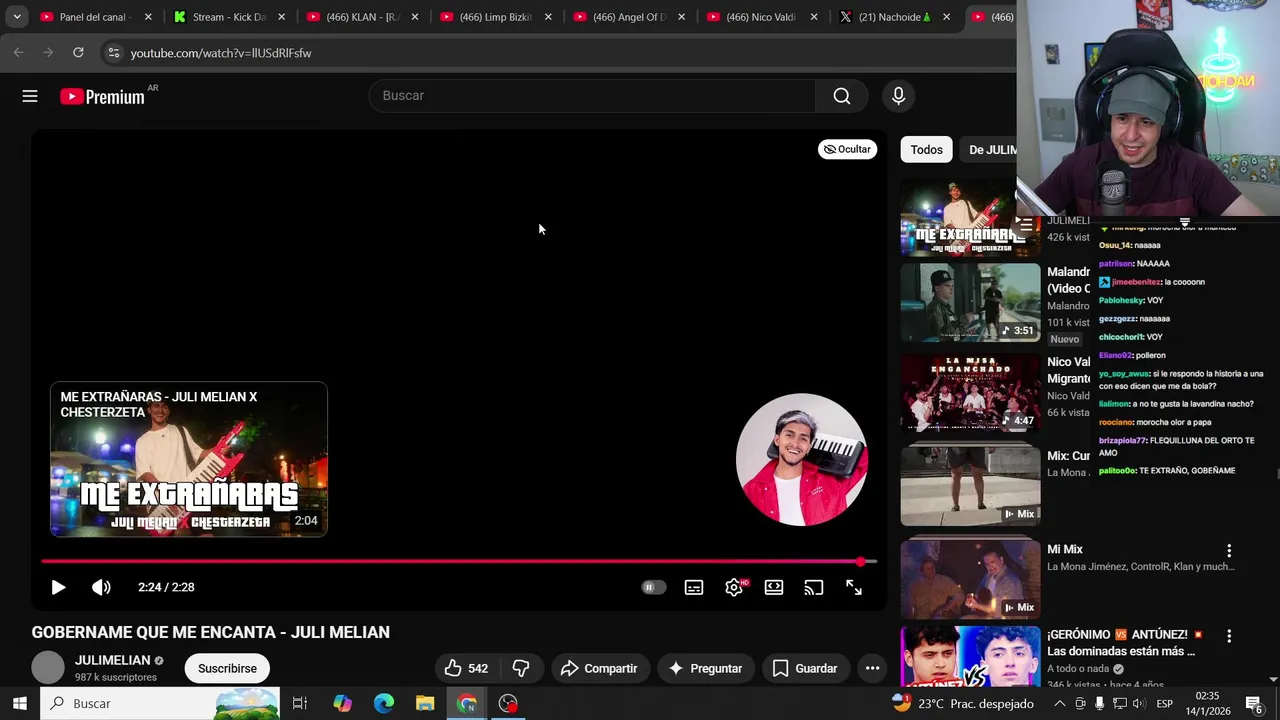Launch Copilot from the taskbar
Image resolution: width=1280 pixels, height=720 pixels.
tap(342, 703)
